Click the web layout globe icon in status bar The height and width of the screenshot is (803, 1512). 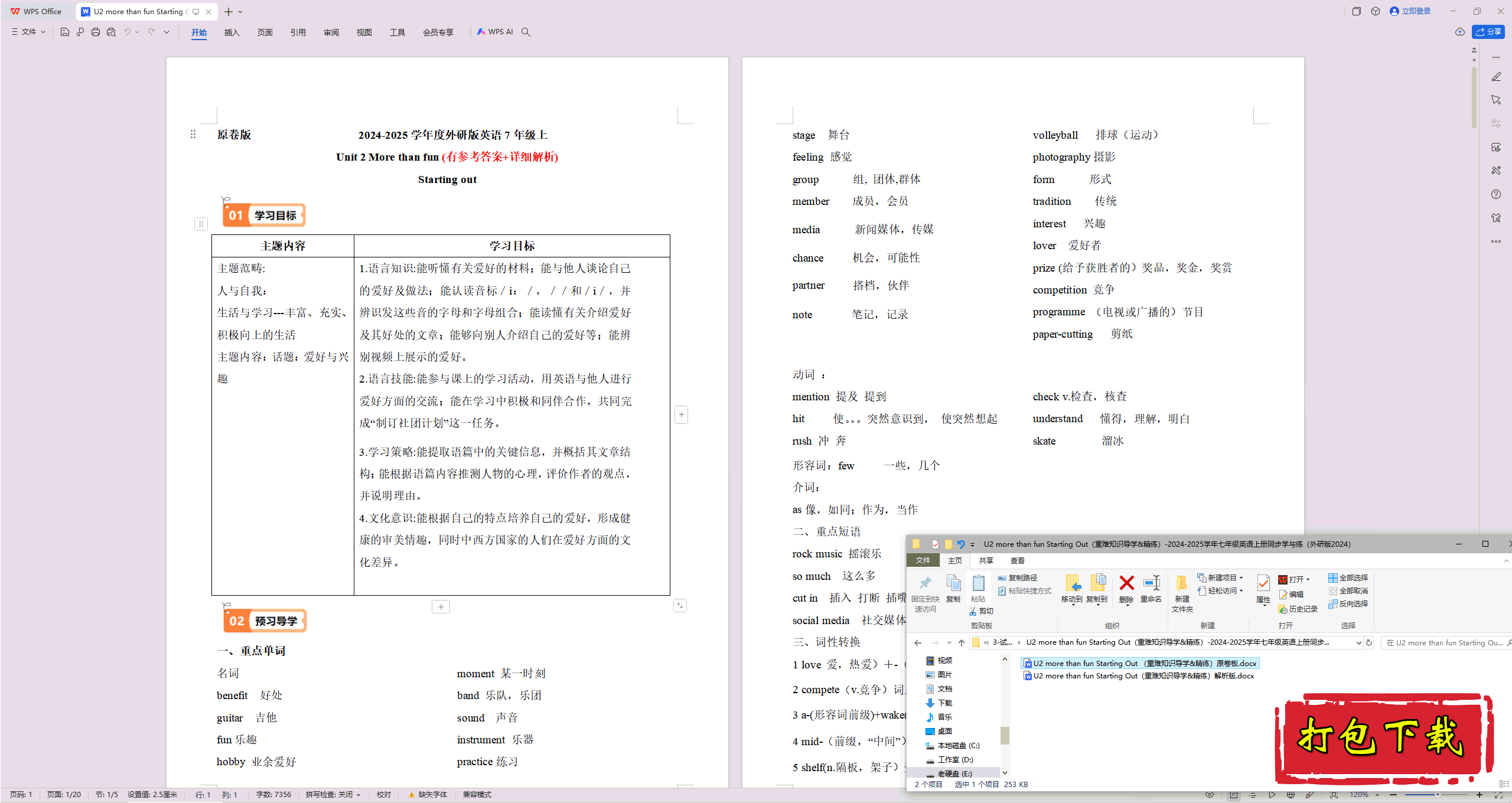[x=1291, y=795]
